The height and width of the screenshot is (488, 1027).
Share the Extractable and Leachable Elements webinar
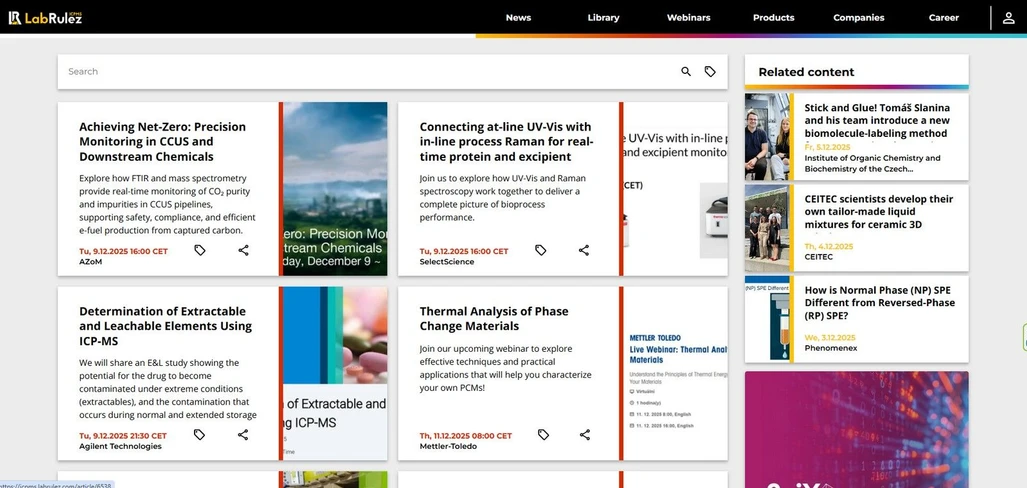243,435
